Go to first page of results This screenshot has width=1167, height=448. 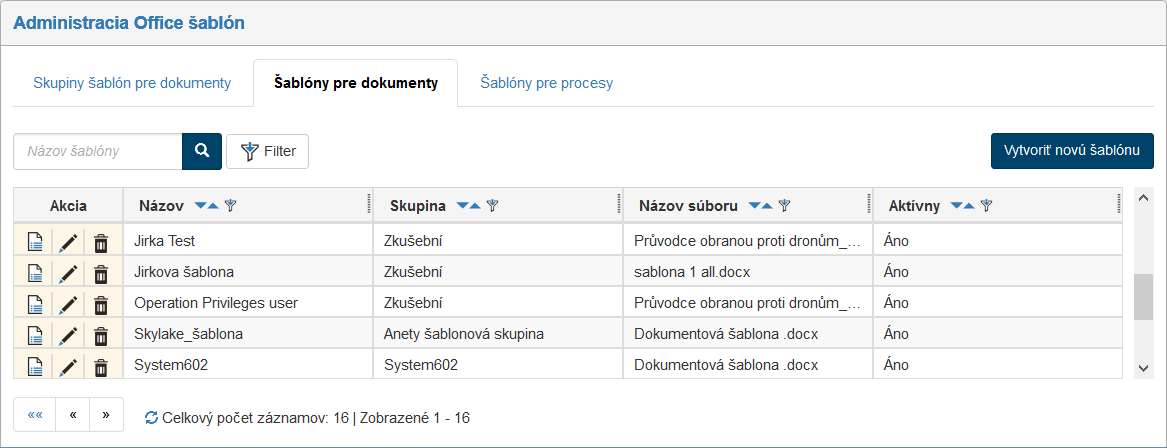coord(35,415)
